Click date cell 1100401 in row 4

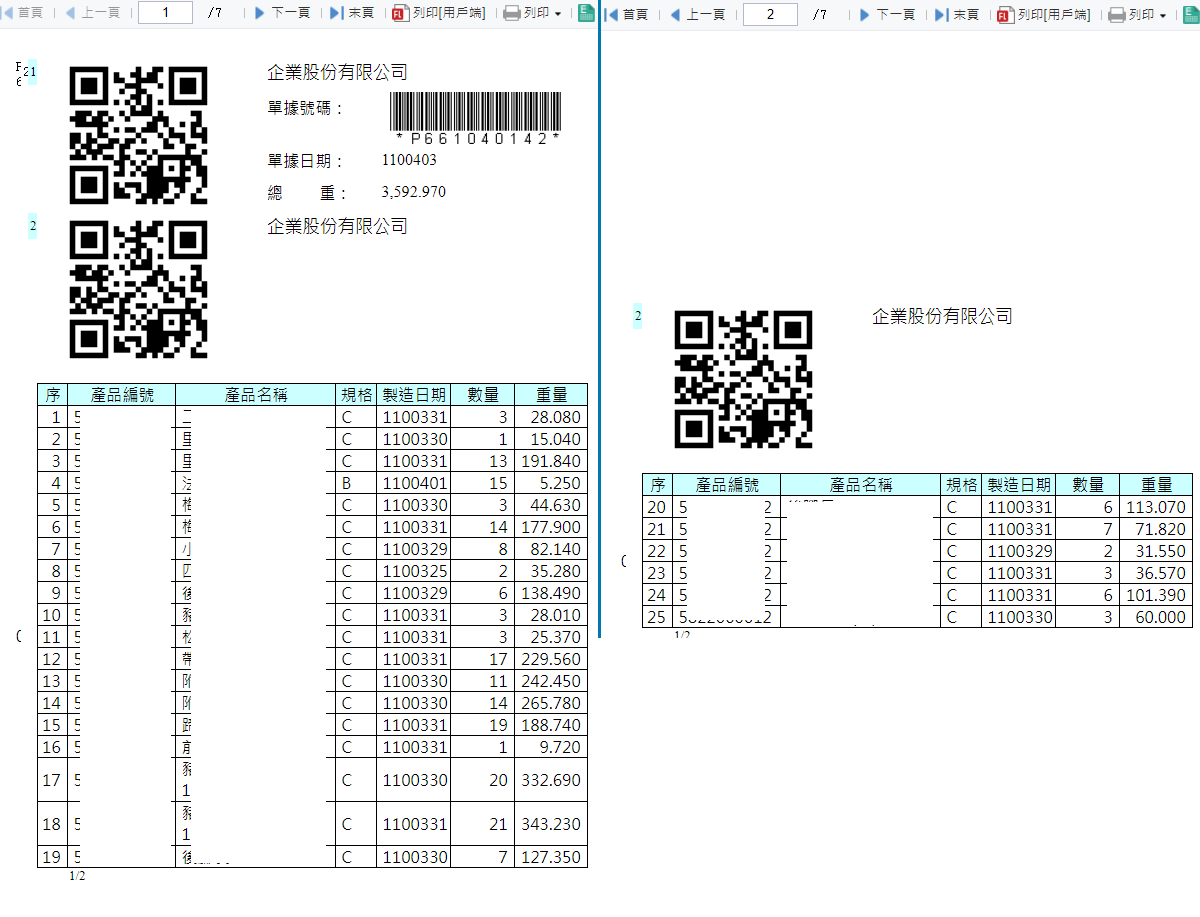point(414,483)
